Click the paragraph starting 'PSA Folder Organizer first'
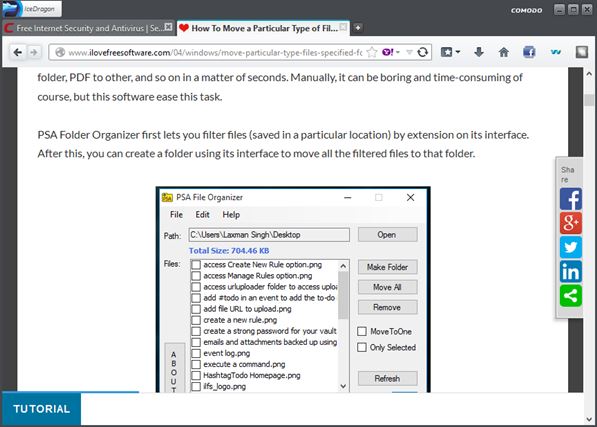The height and width of the screenshot is (427, 597). coord(283,144)
